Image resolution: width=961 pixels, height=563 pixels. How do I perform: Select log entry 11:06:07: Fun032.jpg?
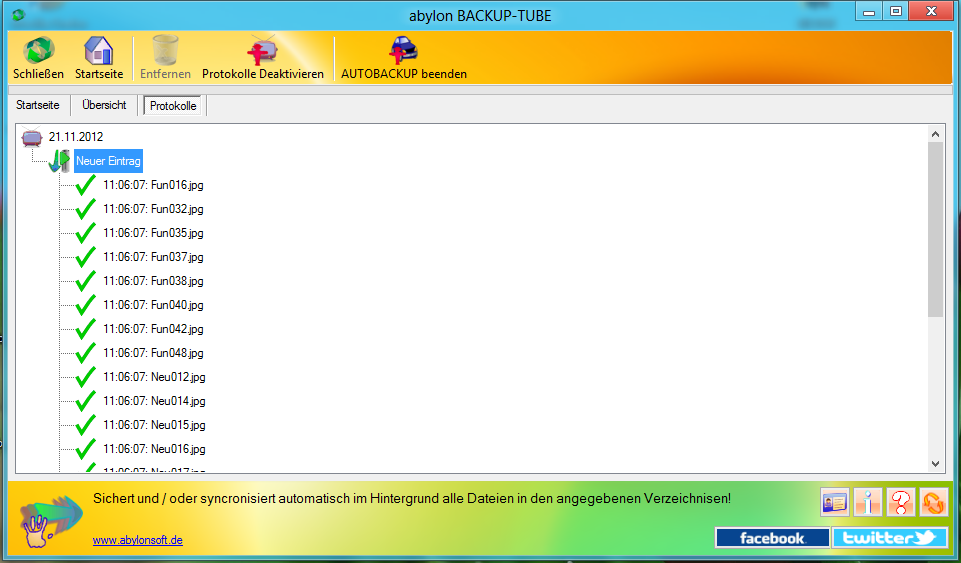[x=153, y=209]
